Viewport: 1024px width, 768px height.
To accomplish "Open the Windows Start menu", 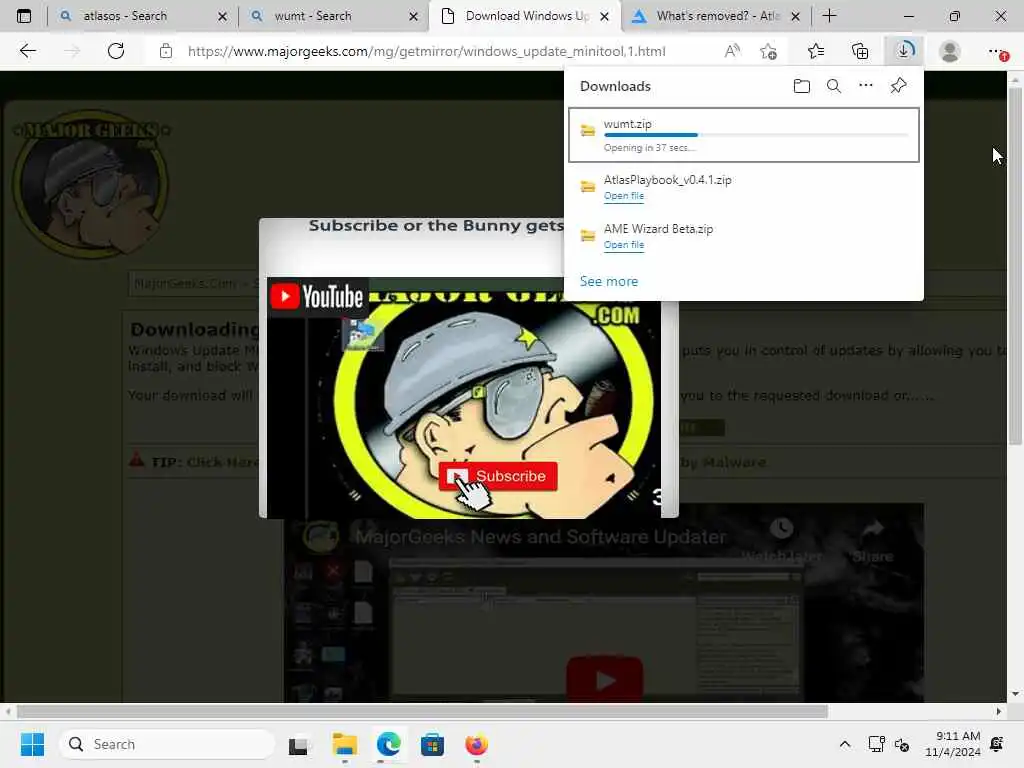I will point(32,744).
